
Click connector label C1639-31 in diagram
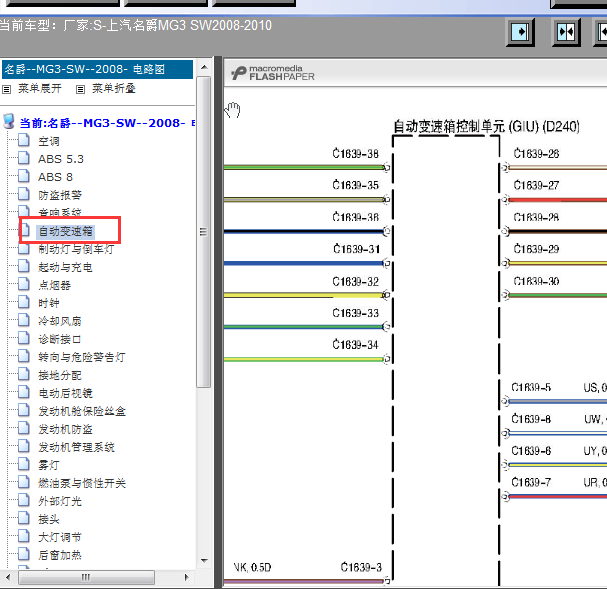pos(356,249)
